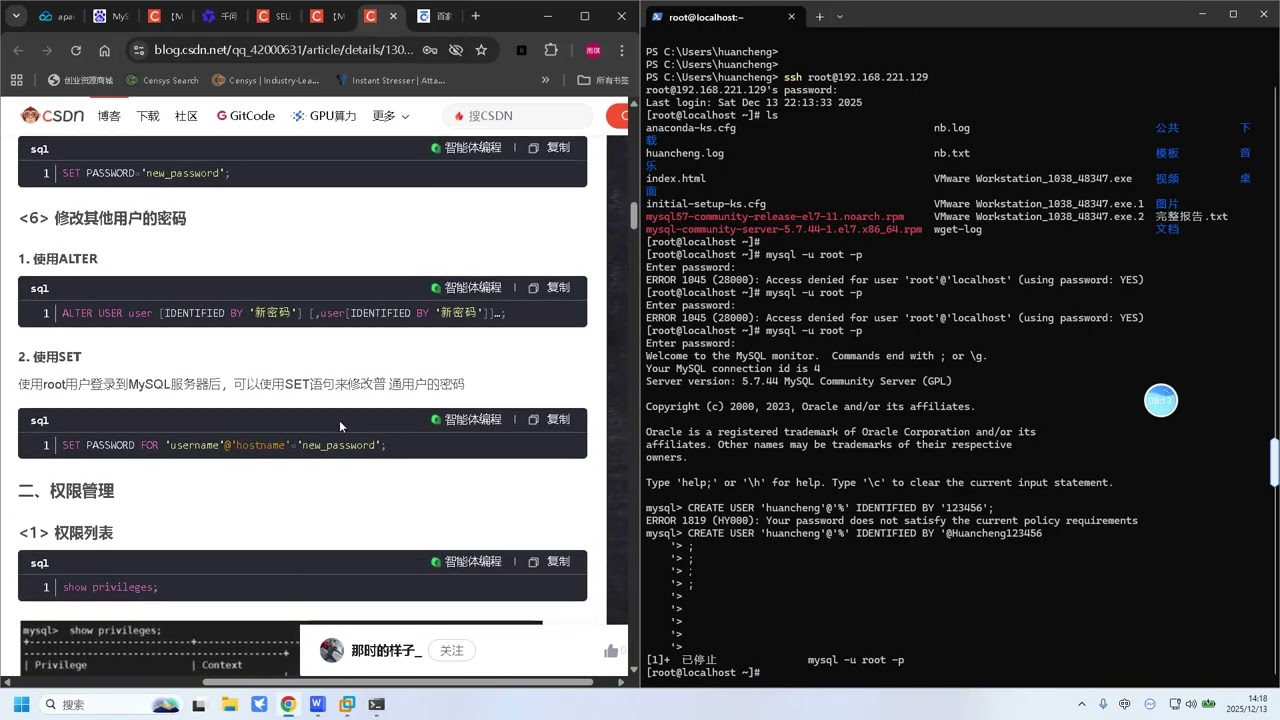Open 社区 in CSDN navigation

186,116
